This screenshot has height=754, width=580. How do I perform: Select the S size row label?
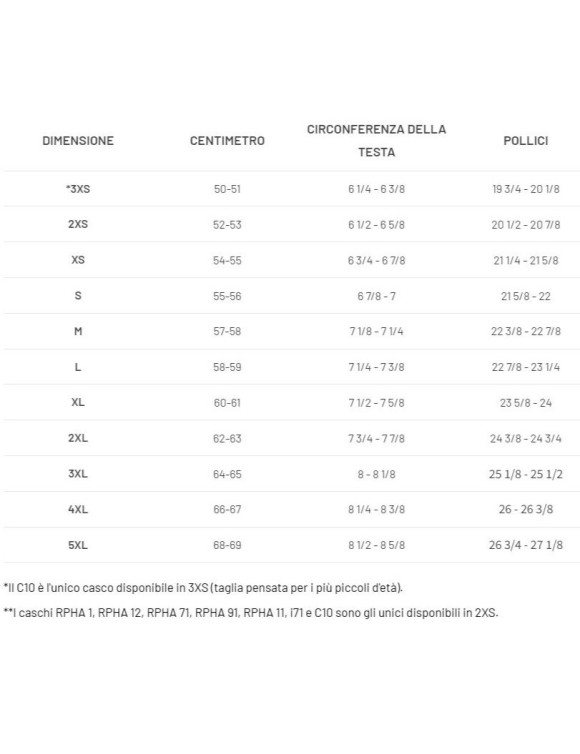click(78, 295)
